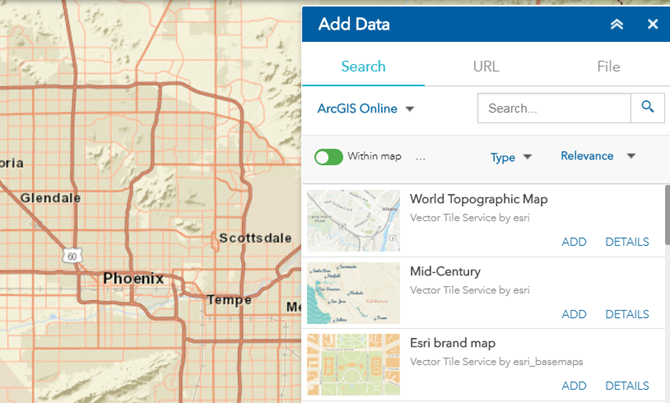Viewport: 670px width, 403px height.
Task: Click the Mid-Century map thumbnail
Action: click(354, 292)
